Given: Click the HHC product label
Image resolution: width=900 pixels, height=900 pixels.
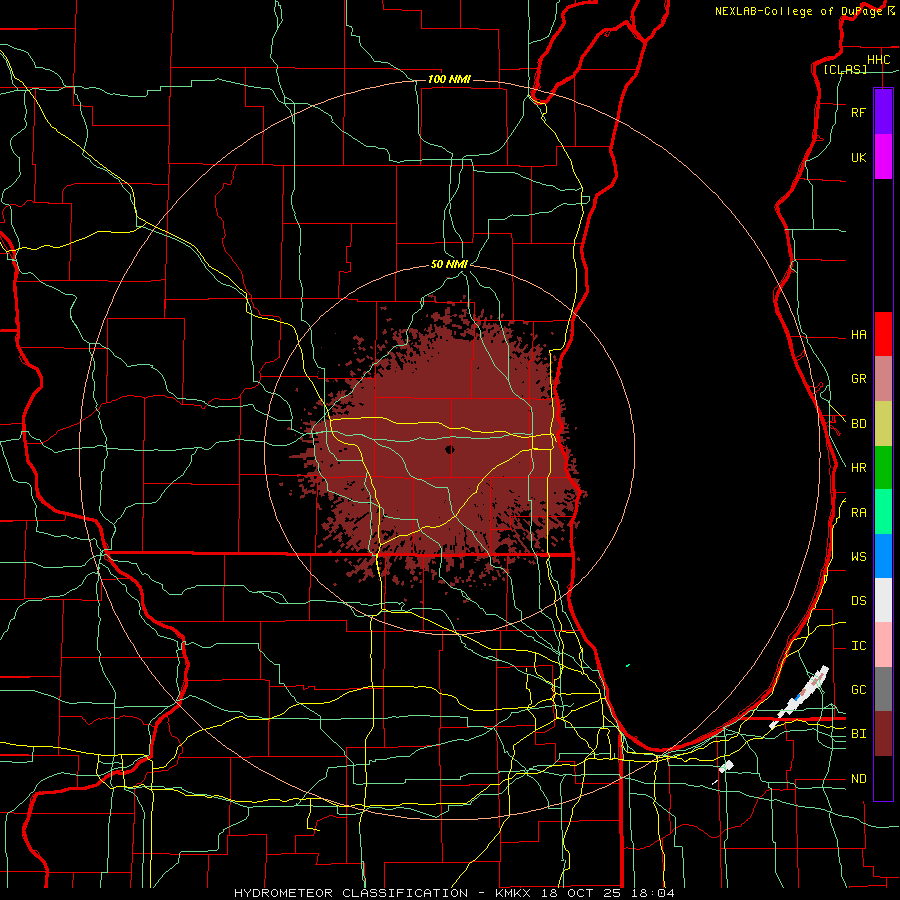Looking at the screenshot, I should coord(878,60).
